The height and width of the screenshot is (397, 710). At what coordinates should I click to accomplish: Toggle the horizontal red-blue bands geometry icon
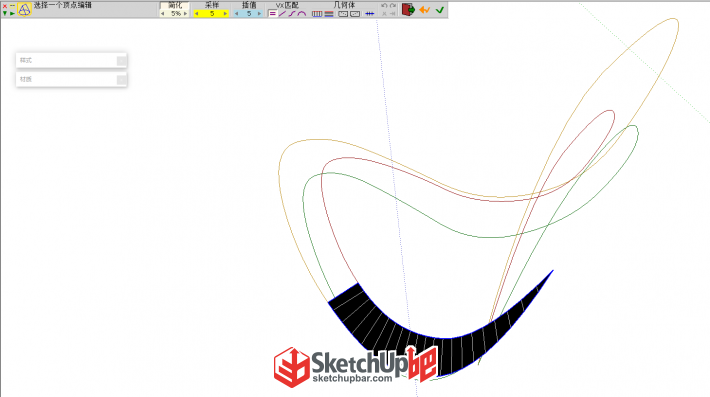coord(329,14)
